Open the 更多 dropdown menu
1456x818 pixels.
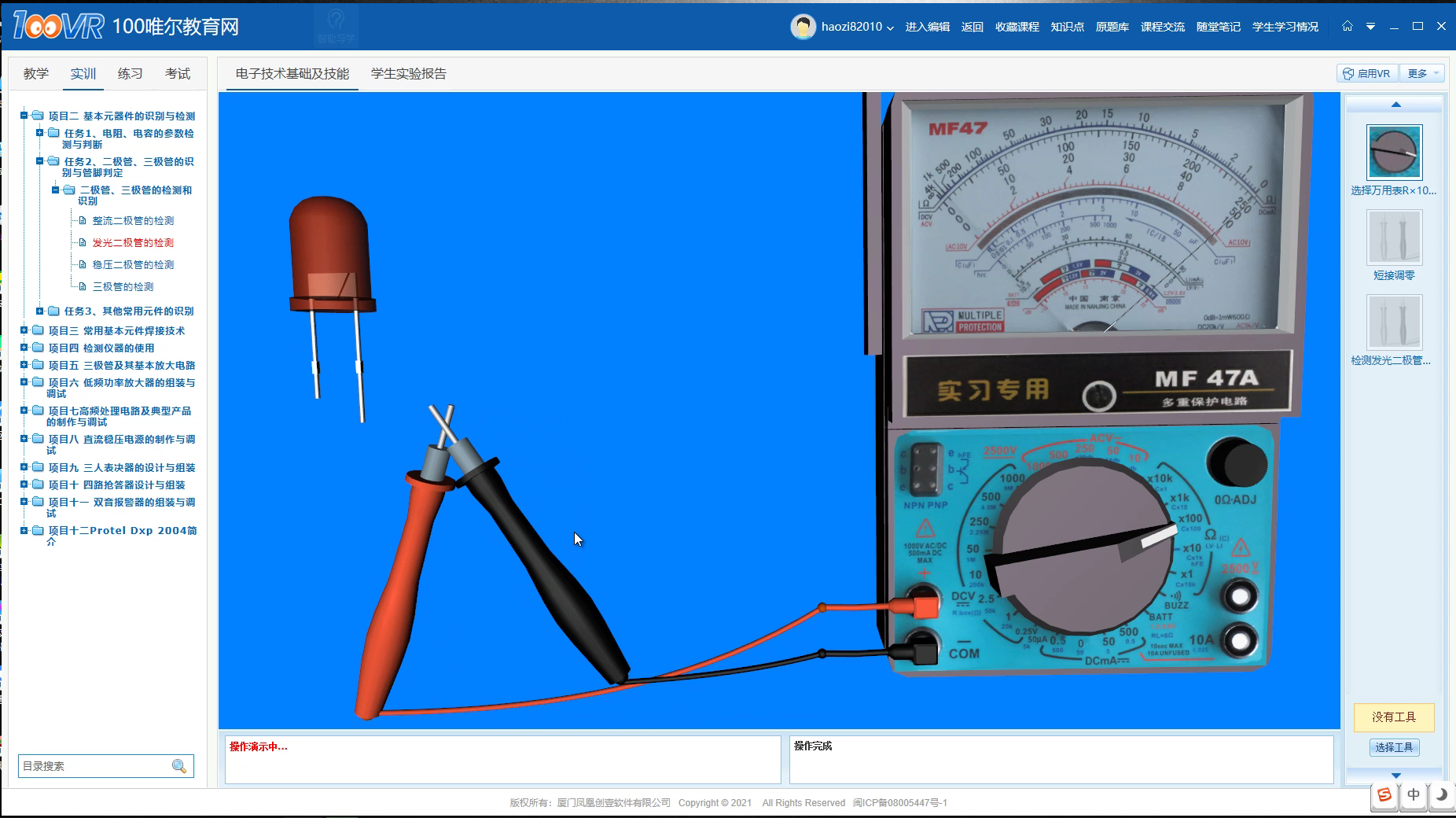point(1423,73)
